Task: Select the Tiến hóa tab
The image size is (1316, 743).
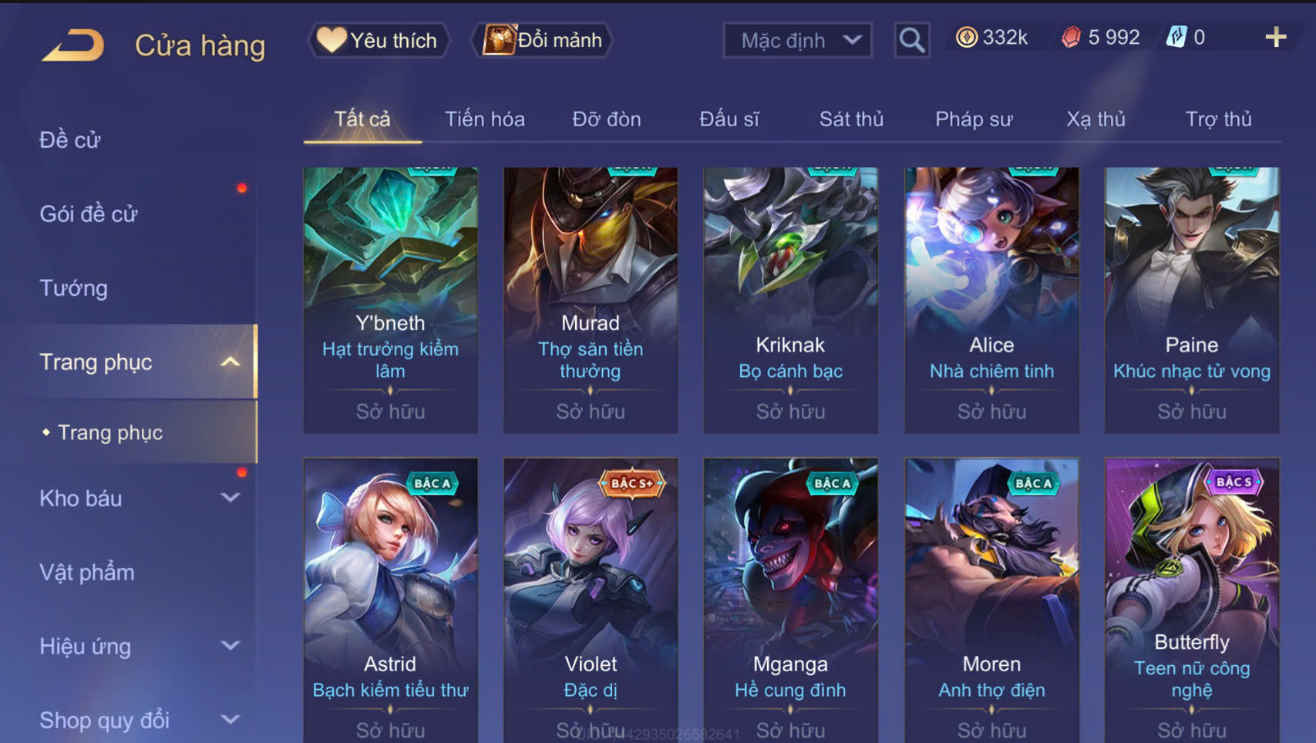Action: pyautogui.click(x=485, y=119)
